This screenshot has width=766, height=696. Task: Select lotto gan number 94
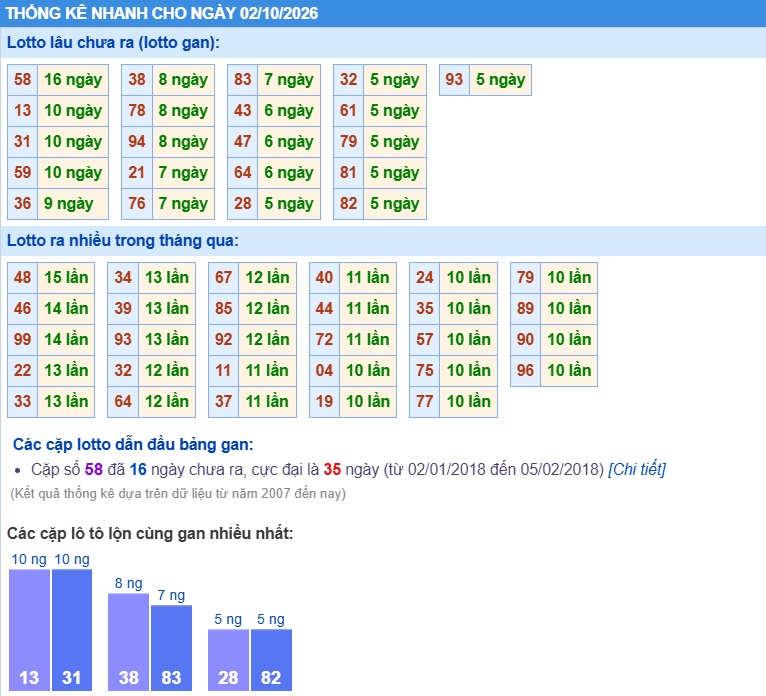tap(137, 142)
